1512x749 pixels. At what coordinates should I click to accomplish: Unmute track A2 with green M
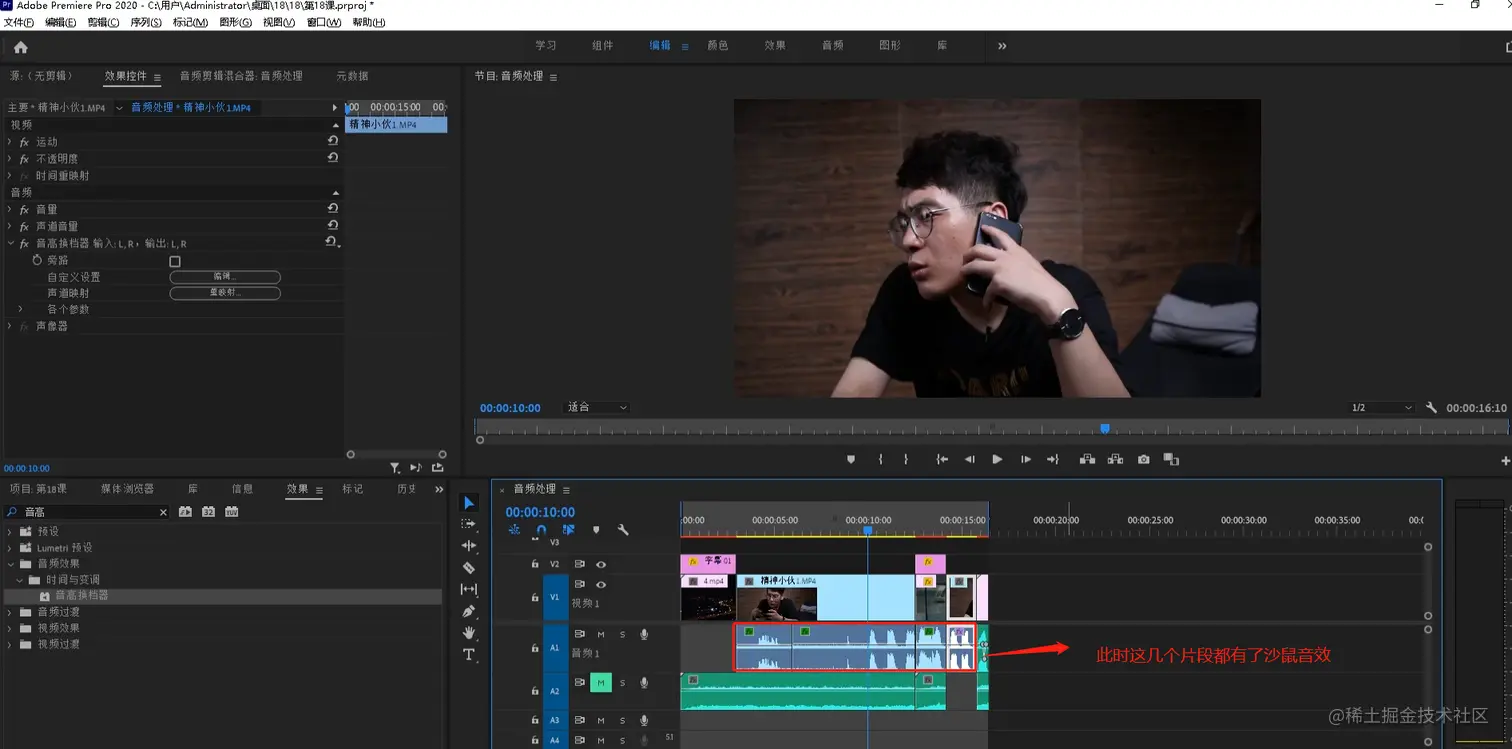(x=601, y=683)
